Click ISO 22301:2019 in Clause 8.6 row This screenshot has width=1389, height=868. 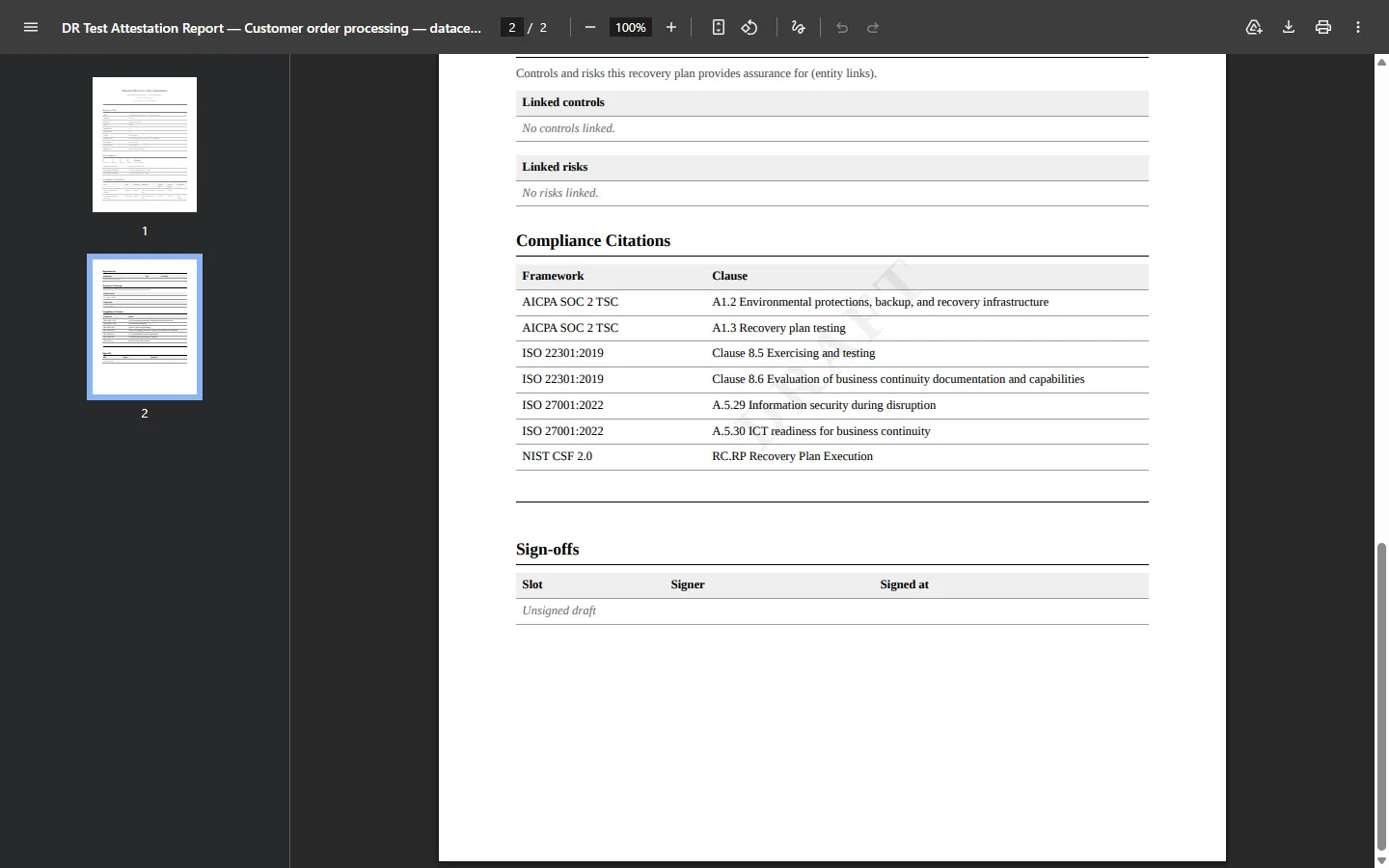[x=562, y=379]
